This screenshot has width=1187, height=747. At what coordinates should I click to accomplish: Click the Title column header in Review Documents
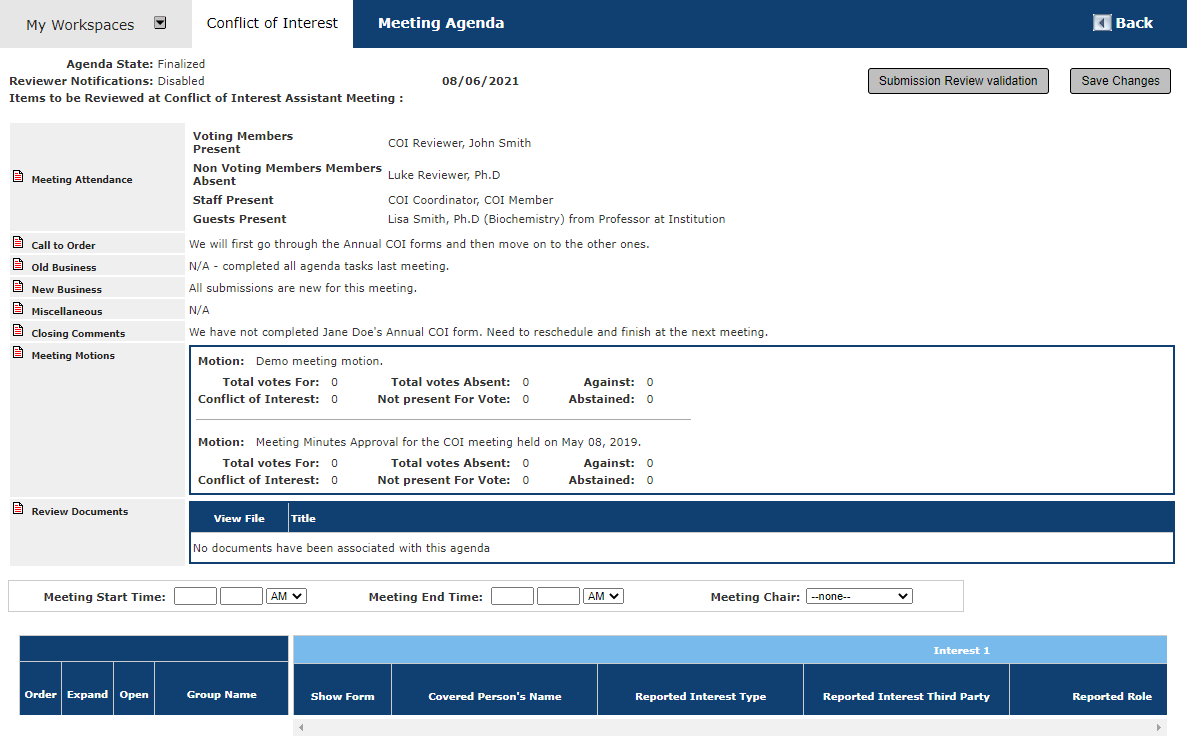(304, 518)
